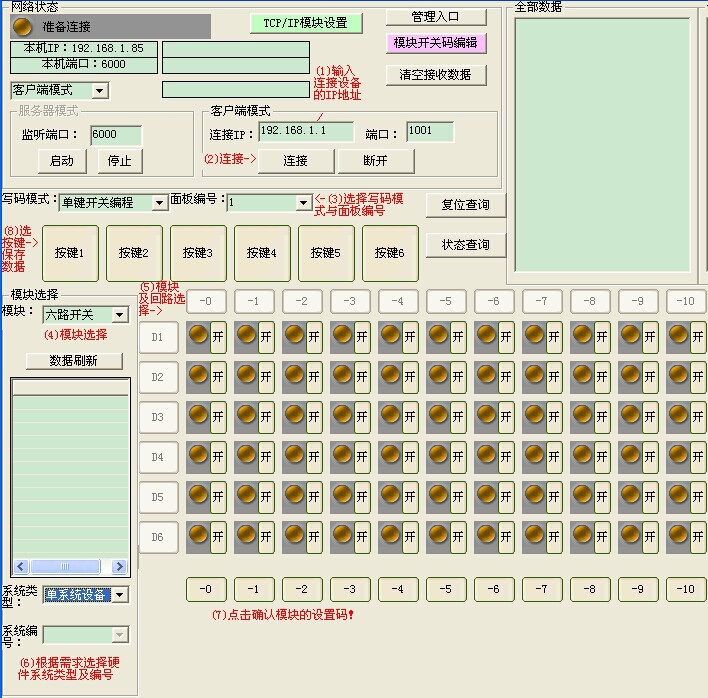Click the bottom -10 confirm code button
708x698 pixels.
point(685,589)
